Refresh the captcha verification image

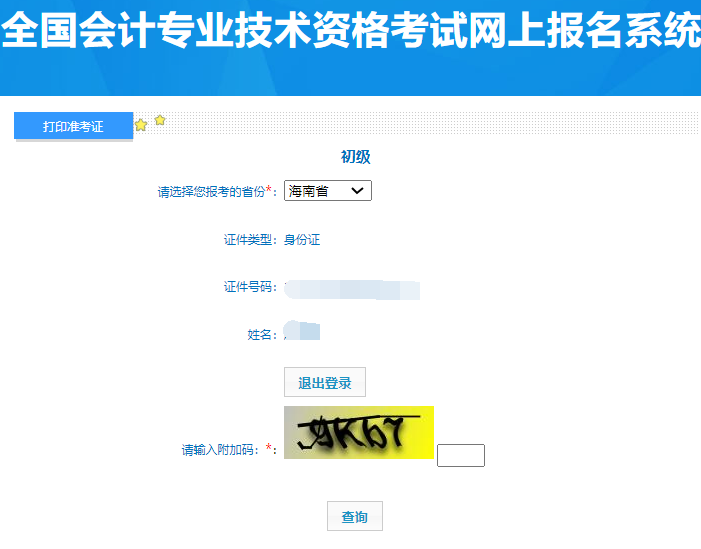click(359, 432)
